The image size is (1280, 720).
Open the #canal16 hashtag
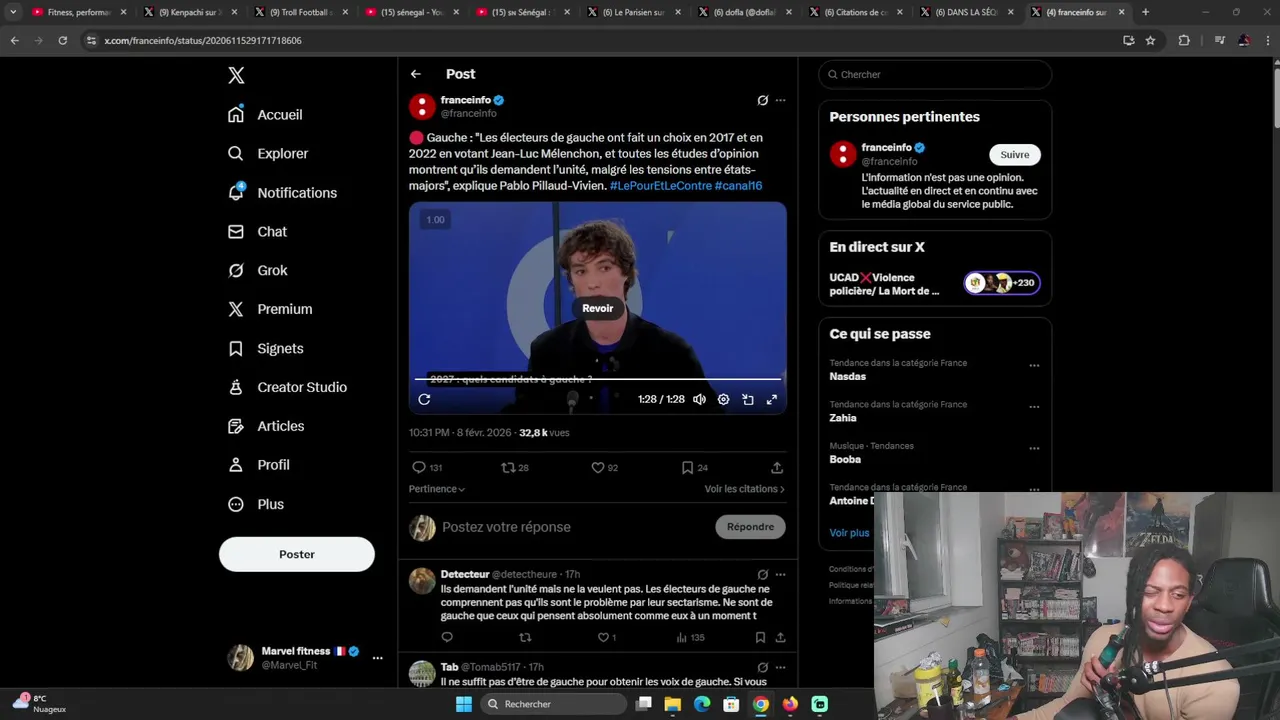click(738, 186)
